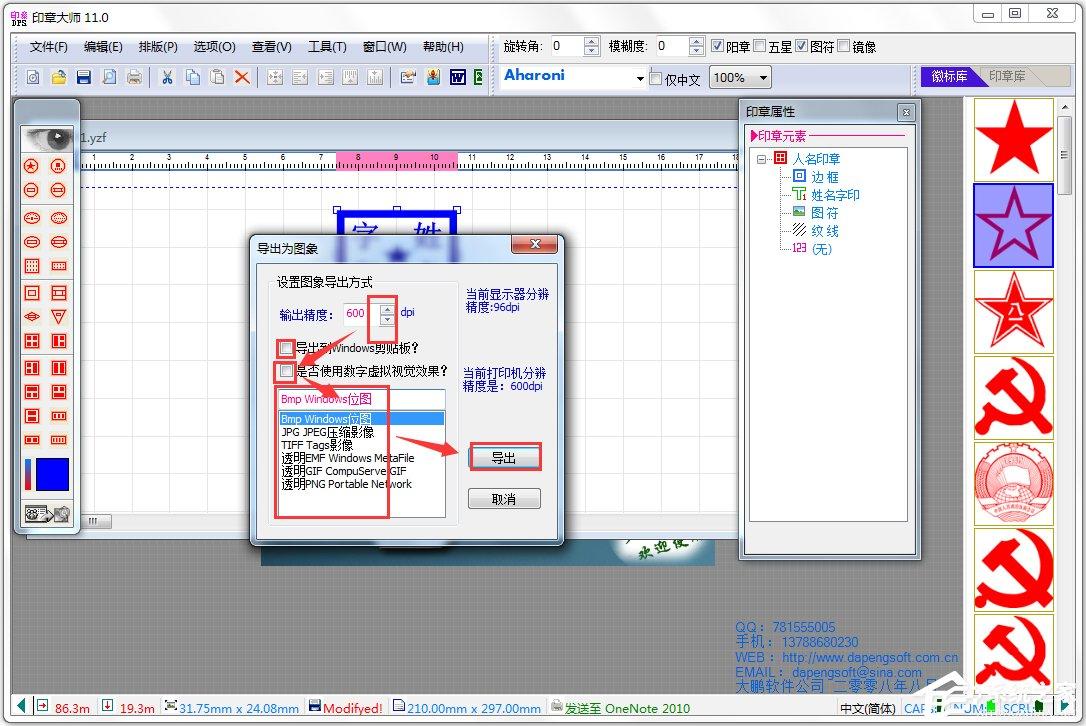Image resolution: width=1086 pixels, height=726 pixels.
Task: Check the 仅中文 checkbox
Action: (x=656, y=78)
